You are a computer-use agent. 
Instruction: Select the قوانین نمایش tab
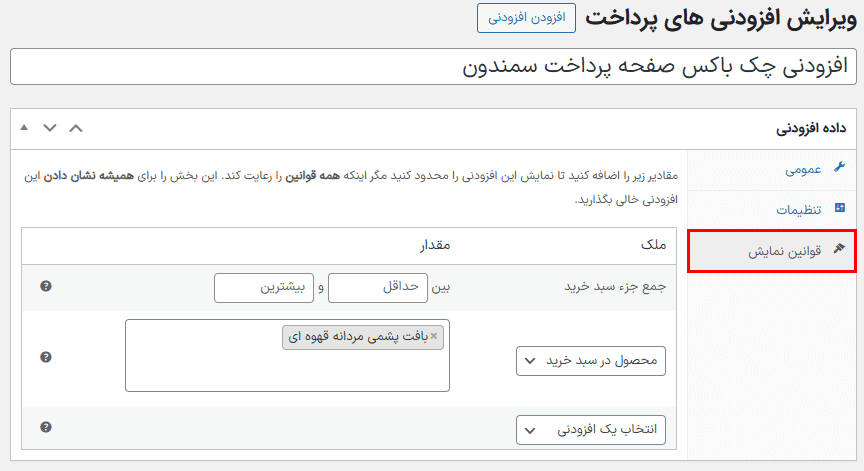tap(771, 251)
